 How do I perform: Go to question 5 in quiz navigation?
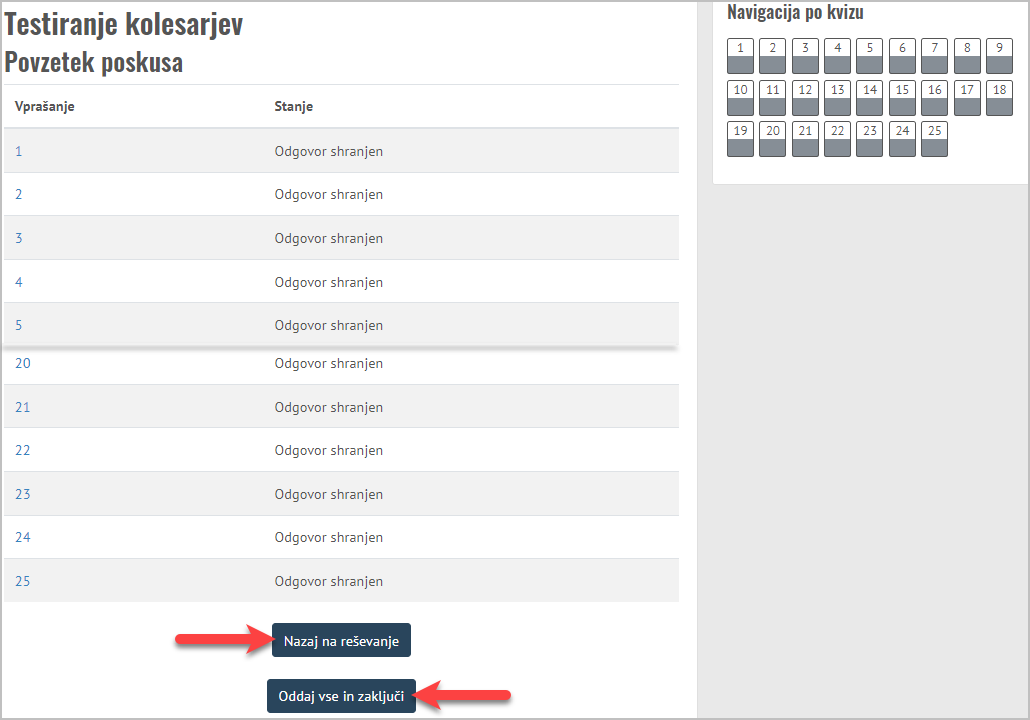click(869, 56)
